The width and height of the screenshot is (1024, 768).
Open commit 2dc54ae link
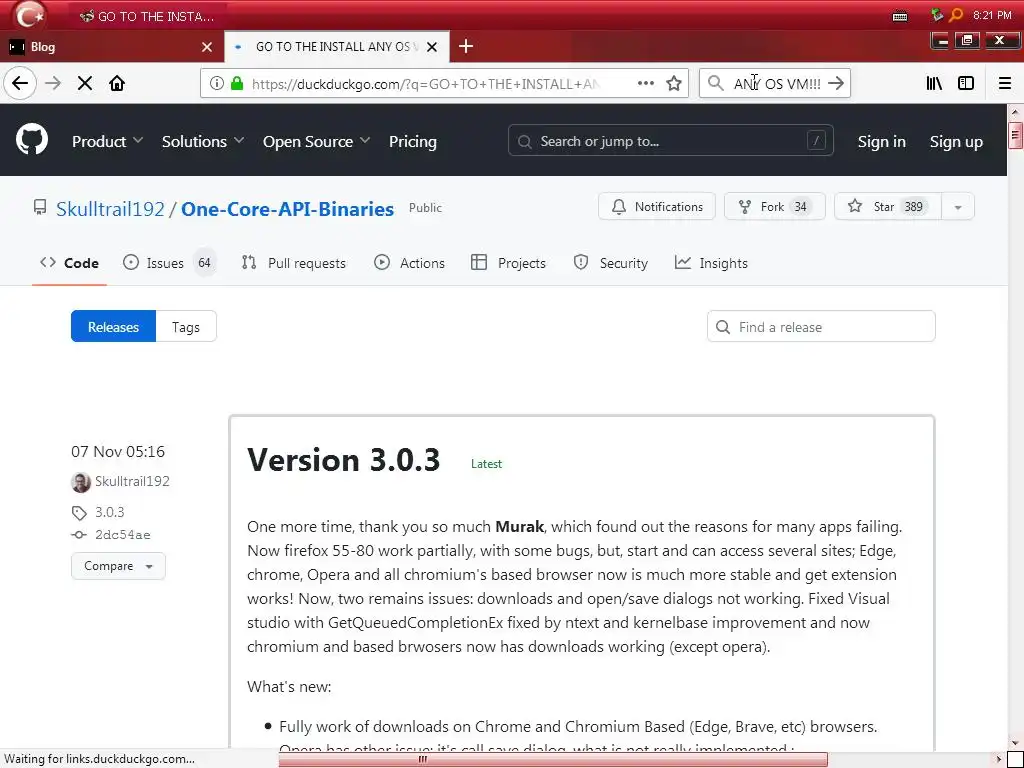coord(122,535)
